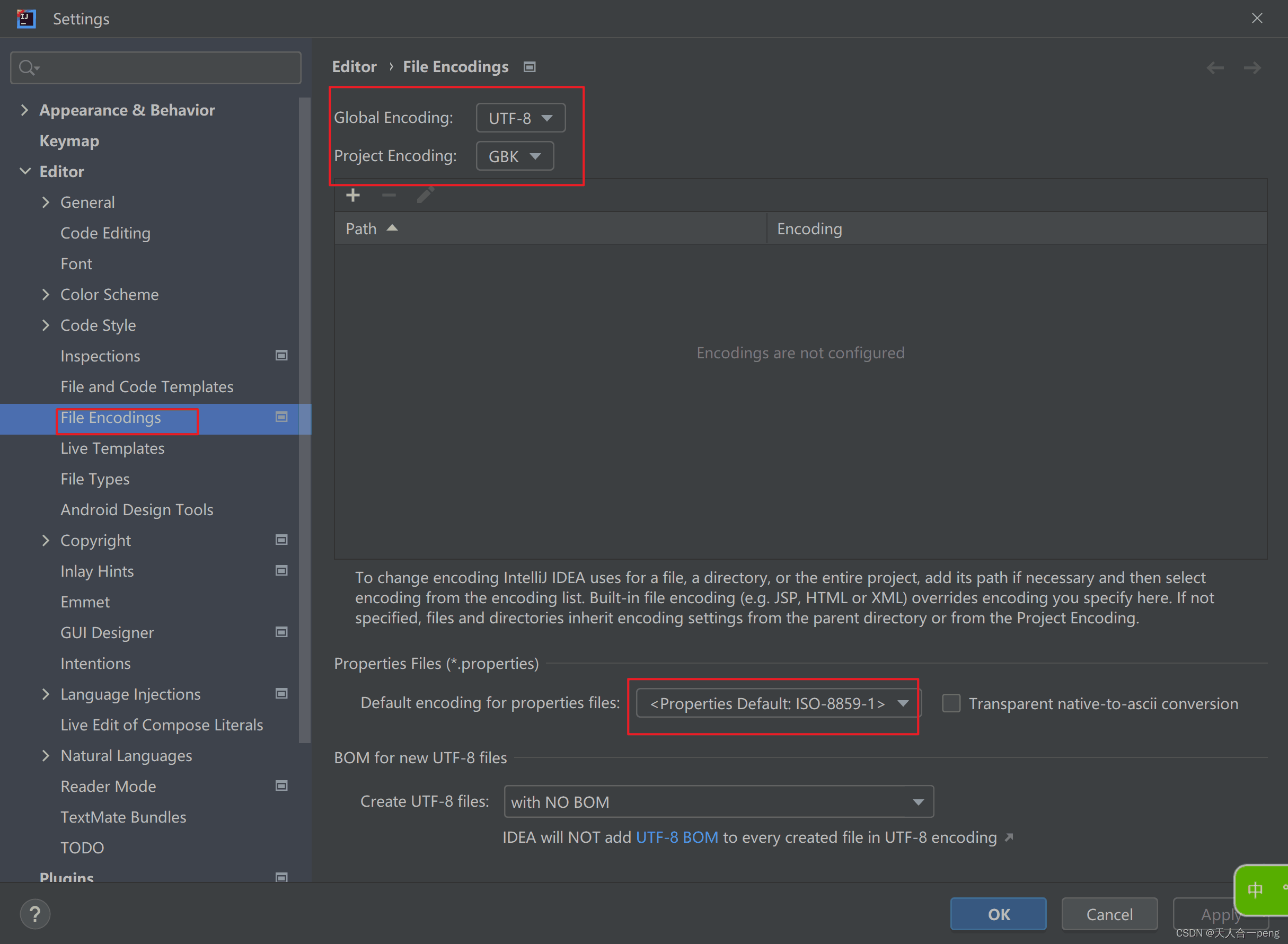Select the Keymap settings page
This screenshot has height=944, width=1288.
point(69,141)
